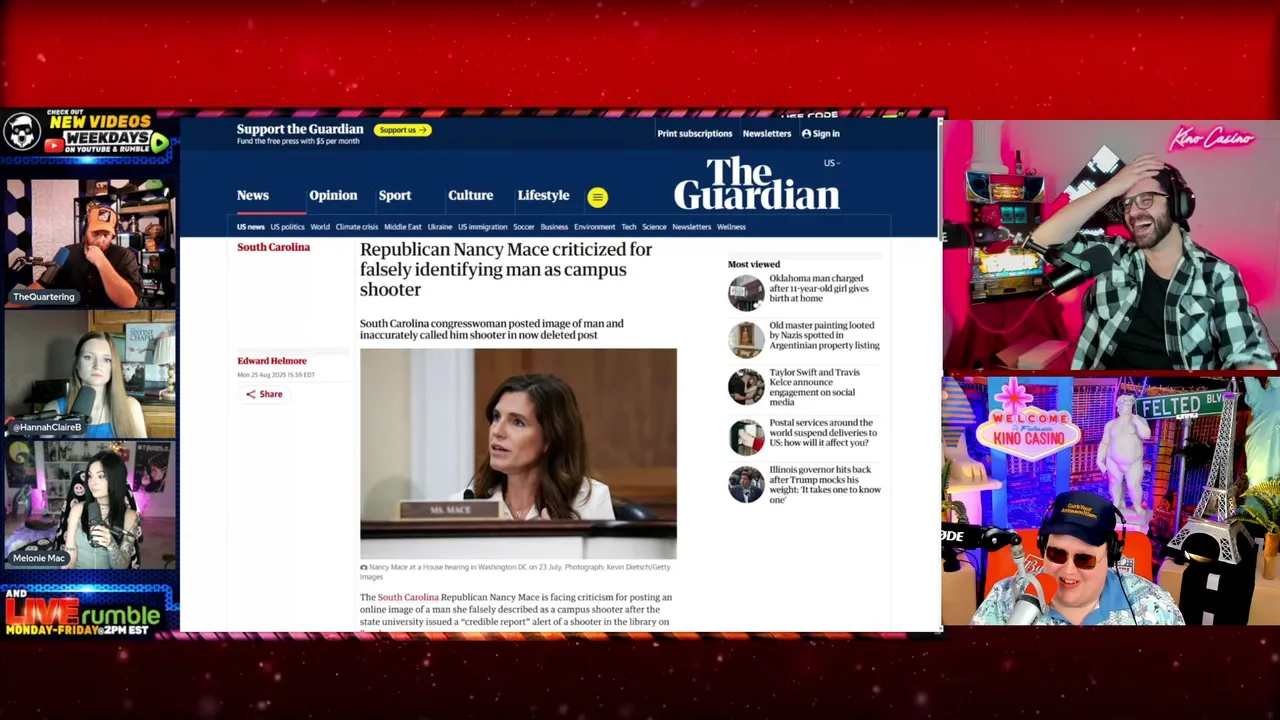Viewport: 1280px width, 720px height.
Task: Click the article headline about Nancy Mace
Action: tap(506, 269)
